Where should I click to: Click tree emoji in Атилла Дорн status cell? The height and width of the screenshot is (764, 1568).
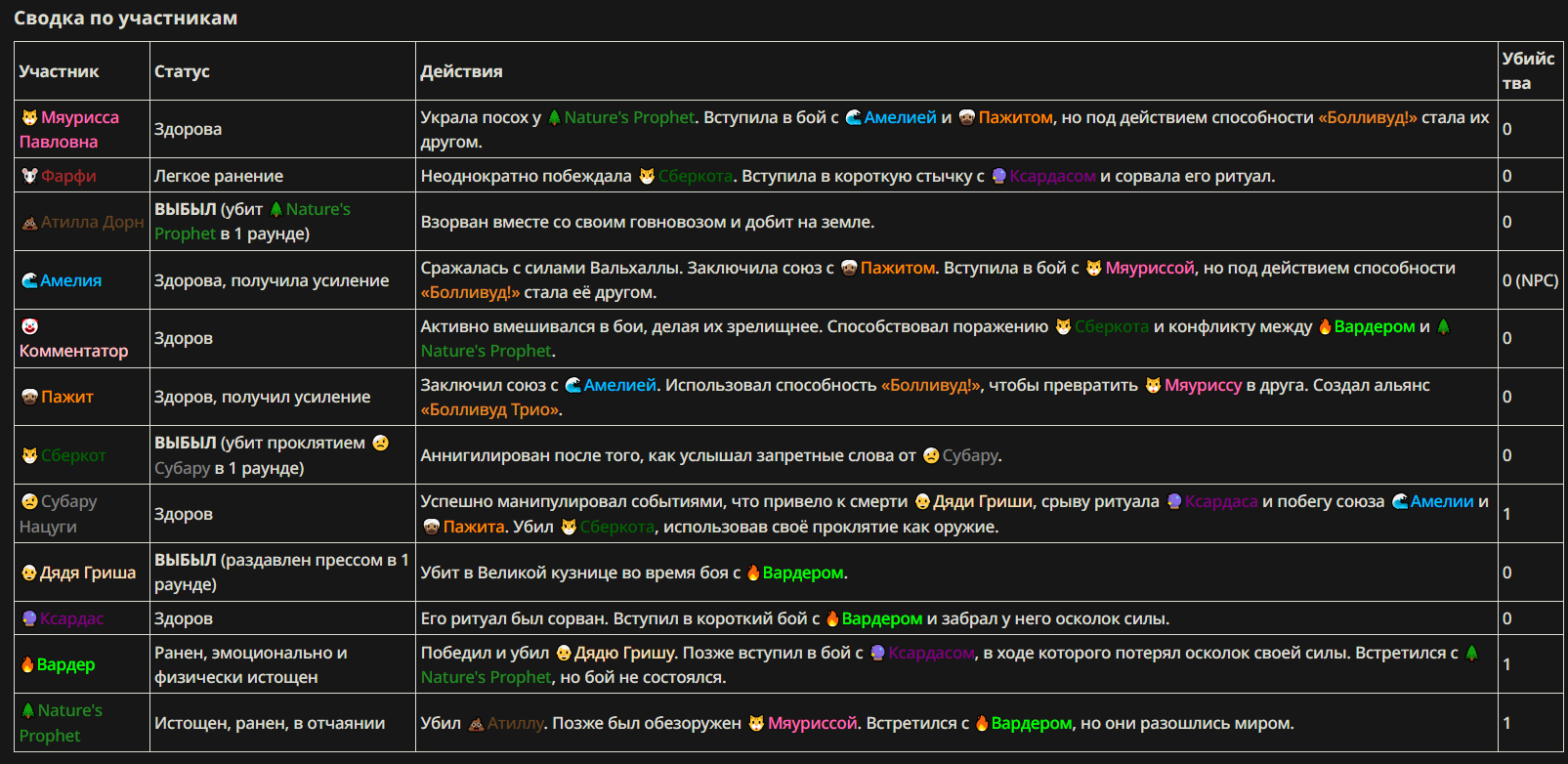[275, 209]
